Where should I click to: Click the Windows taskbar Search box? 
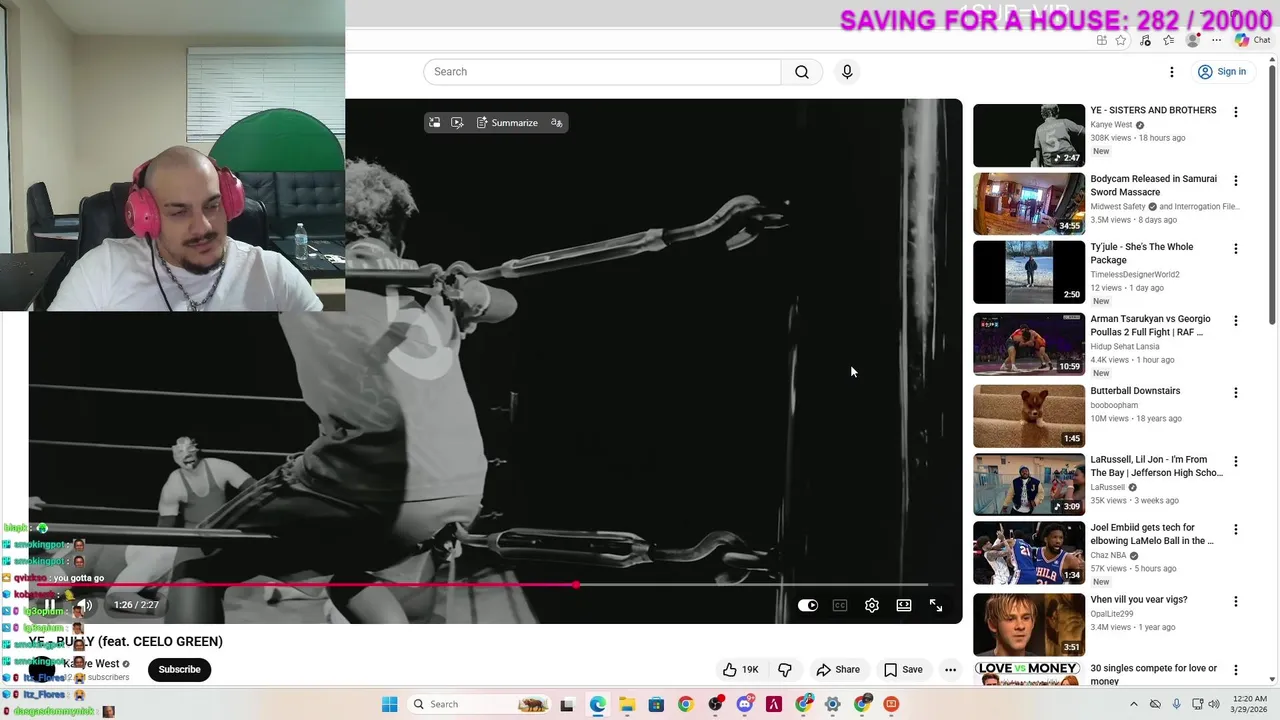click(480, 704)
